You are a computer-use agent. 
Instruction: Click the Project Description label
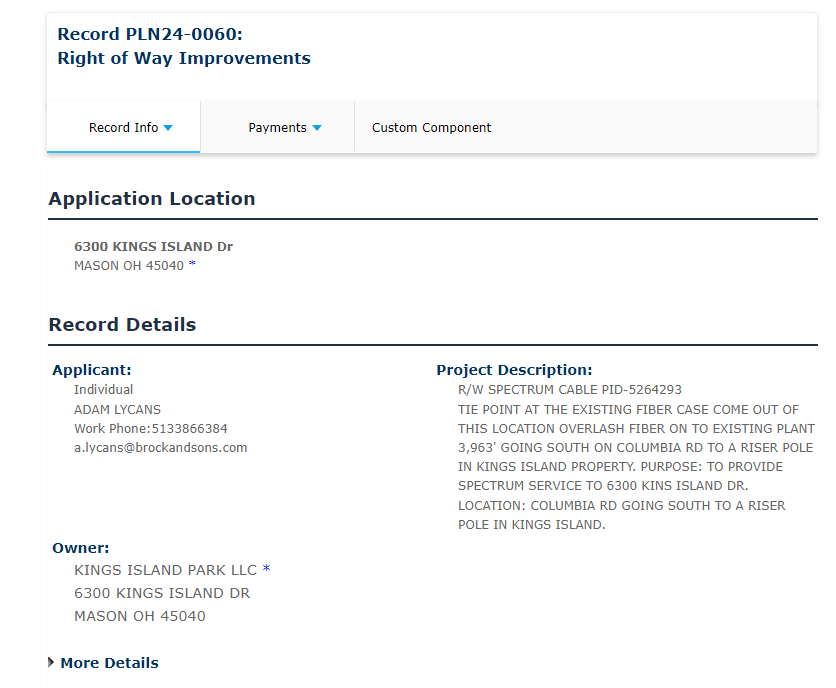[514, 370]
